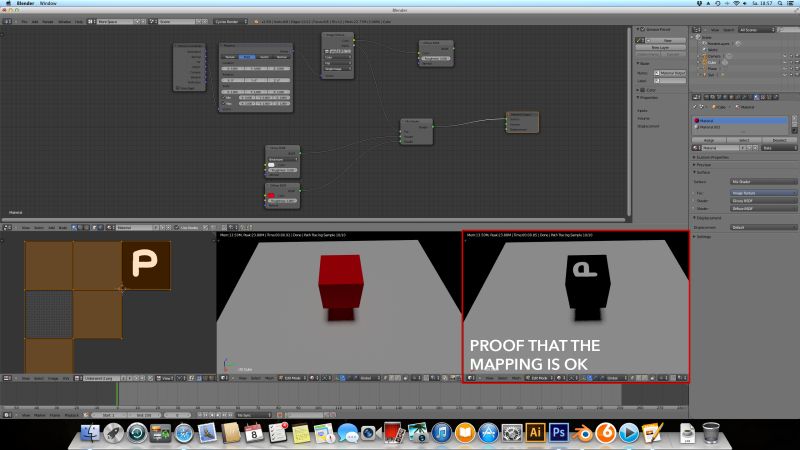
Task: Open the Modifiers properties tab icon
Action: [x=744, y=97]
